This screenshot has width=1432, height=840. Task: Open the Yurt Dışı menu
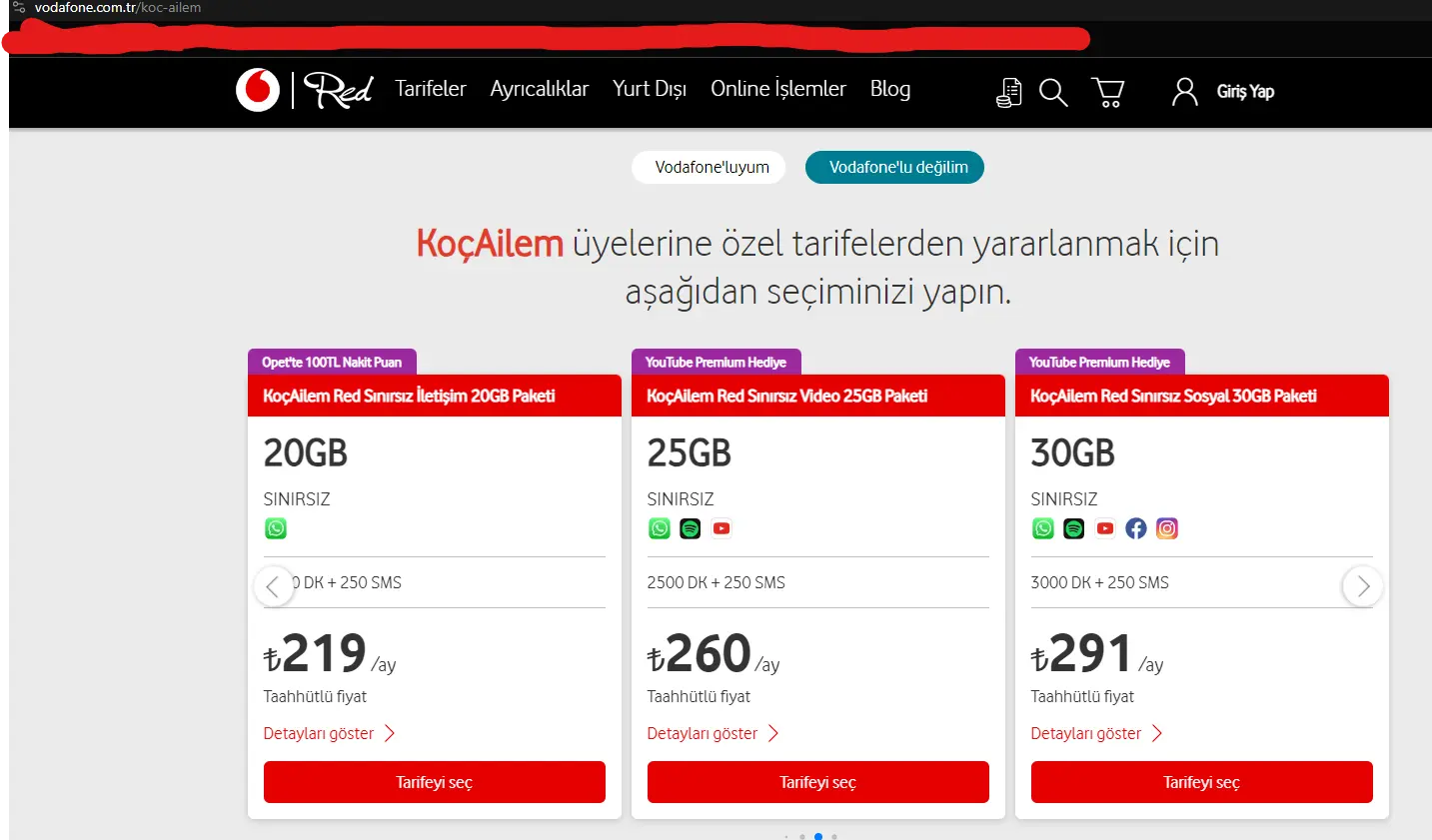650,89
